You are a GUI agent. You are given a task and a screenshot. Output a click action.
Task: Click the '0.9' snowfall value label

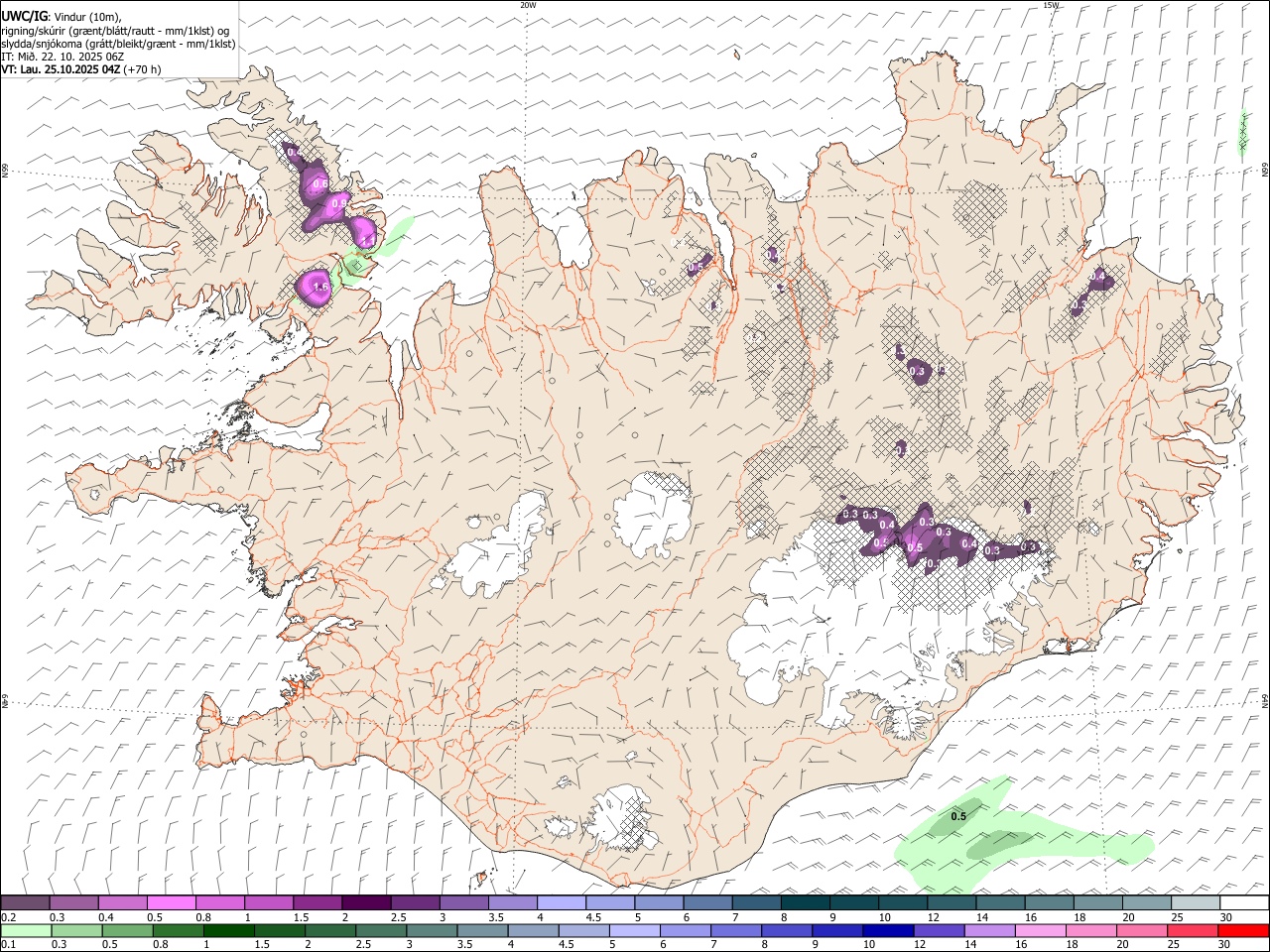pos(339,203)
